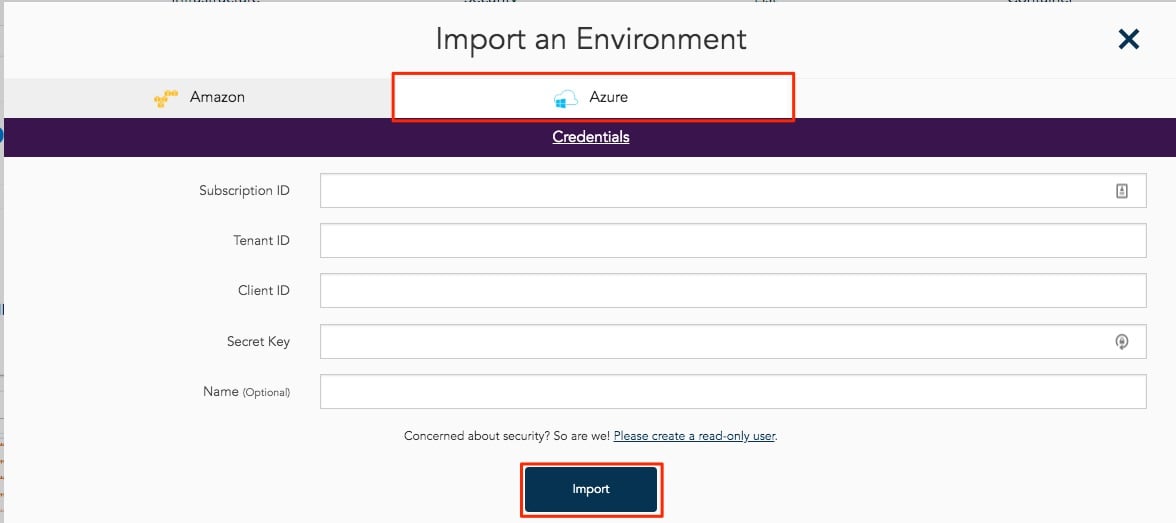The height and width of the screenshot is (523, 1176).
Task: Focus the Secret Key input field
Action: (x=733, y=341)
